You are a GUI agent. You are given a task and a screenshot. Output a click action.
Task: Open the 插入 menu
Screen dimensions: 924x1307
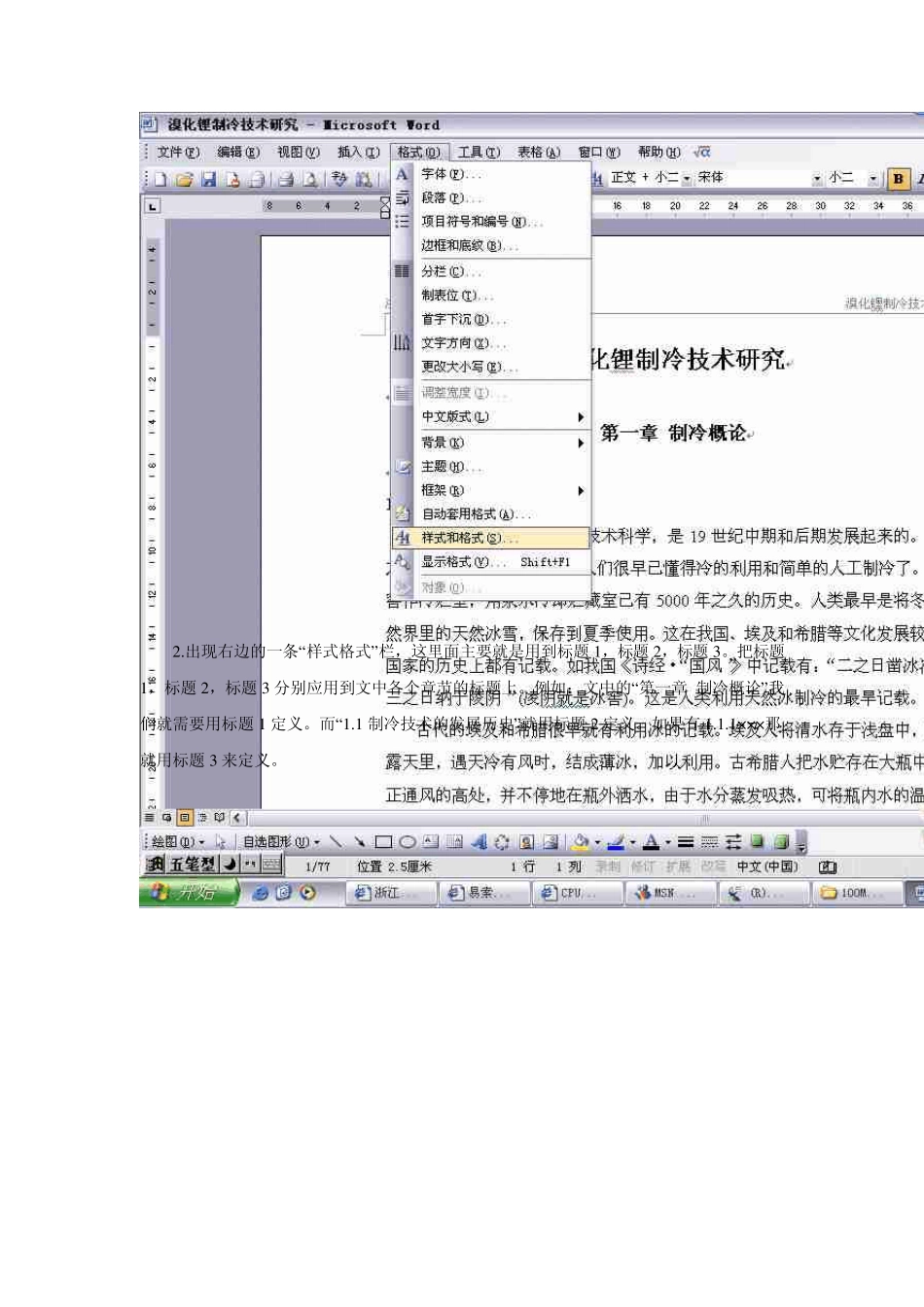358,153
